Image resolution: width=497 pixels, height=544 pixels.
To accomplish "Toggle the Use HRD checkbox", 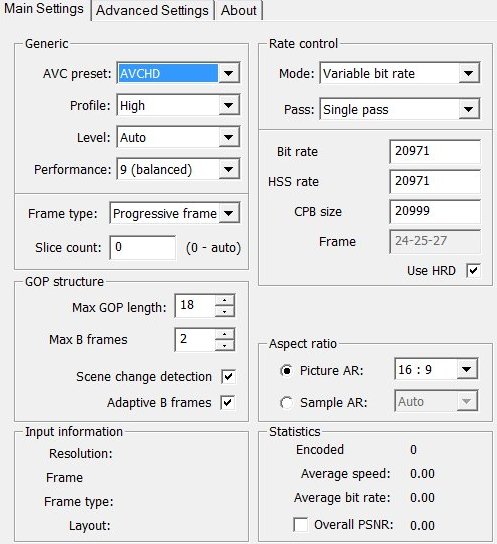I will pos(473,271).
